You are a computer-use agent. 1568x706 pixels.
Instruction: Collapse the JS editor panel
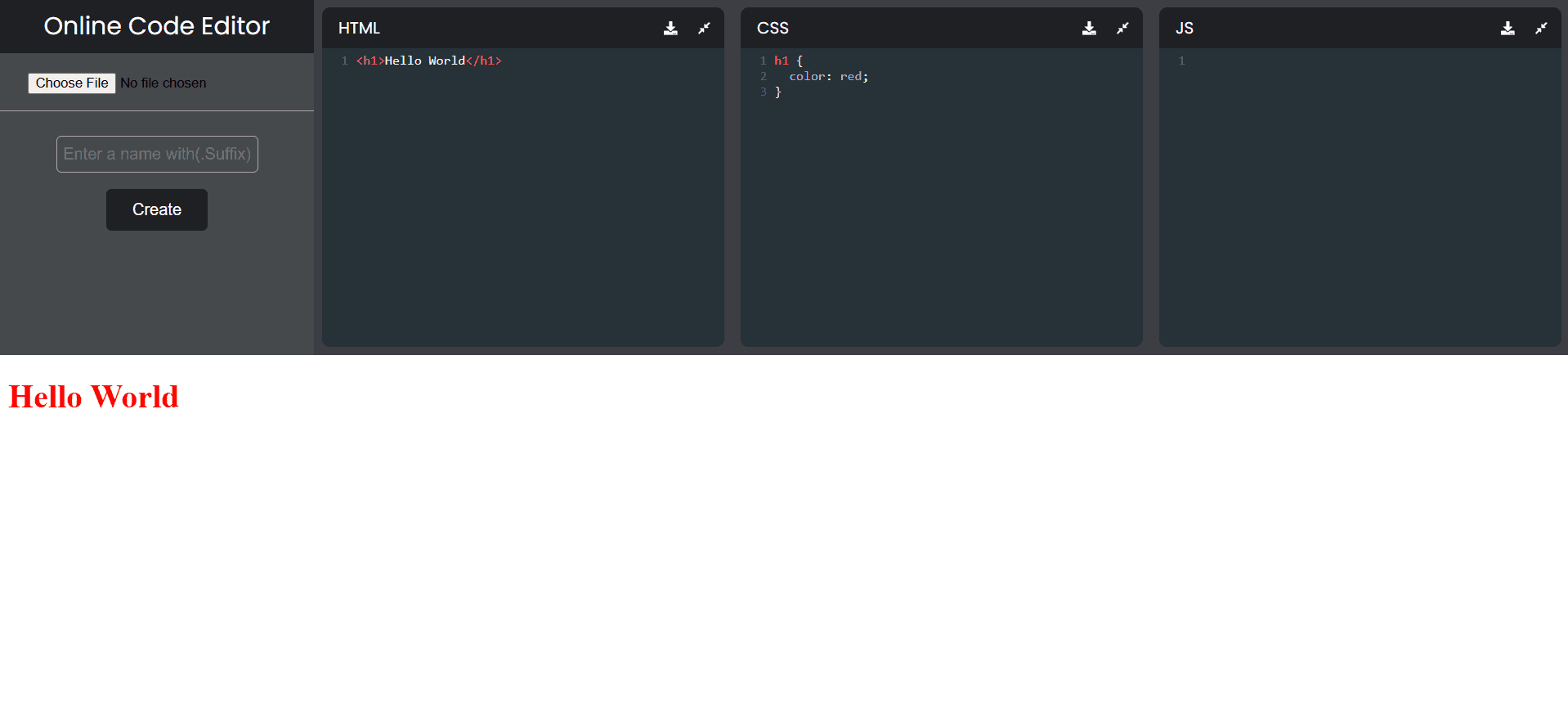(x=1541, y=29)
